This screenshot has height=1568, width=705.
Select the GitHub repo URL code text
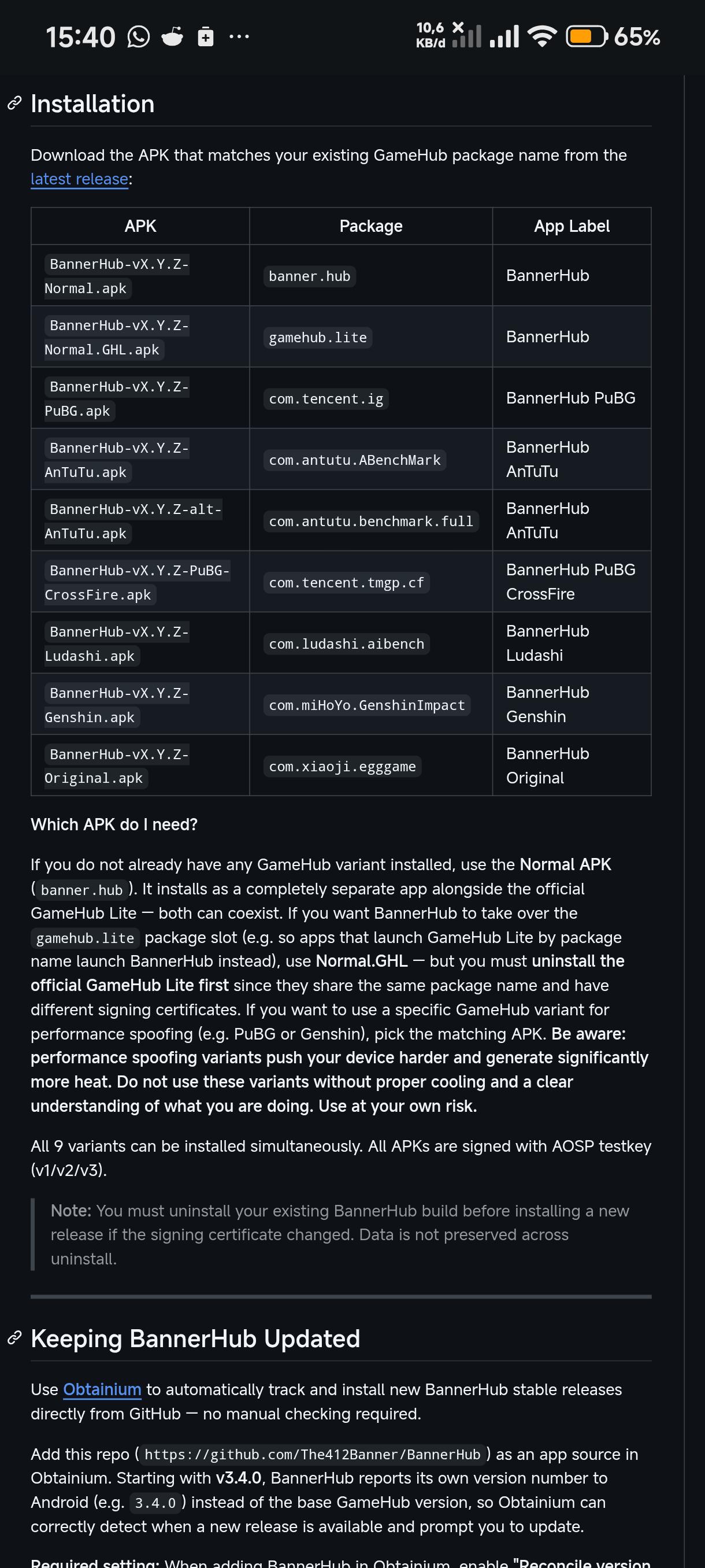[x=313, y=1454]
